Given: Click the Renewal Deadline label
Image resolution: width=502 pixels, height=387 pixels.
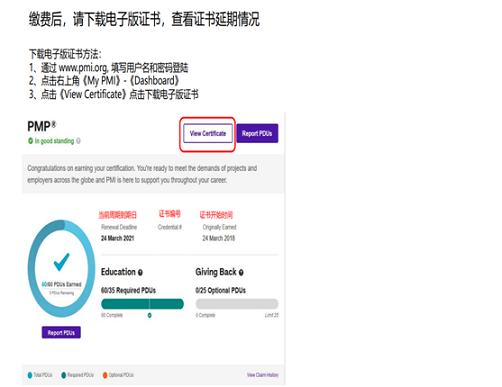Looking at the screenshot, I should tap(119, 227).
